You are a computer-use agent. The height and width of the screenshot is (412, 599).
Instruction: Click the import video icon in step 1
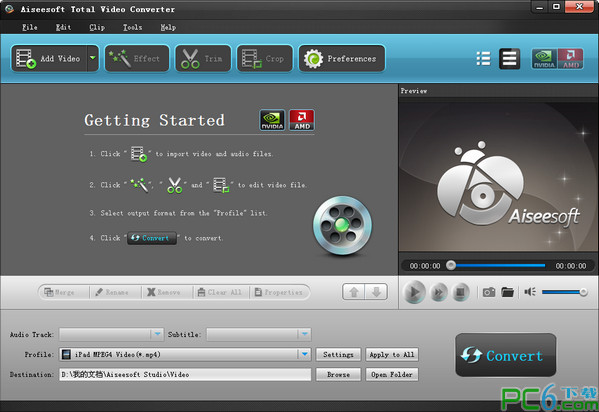coord(139,154)
